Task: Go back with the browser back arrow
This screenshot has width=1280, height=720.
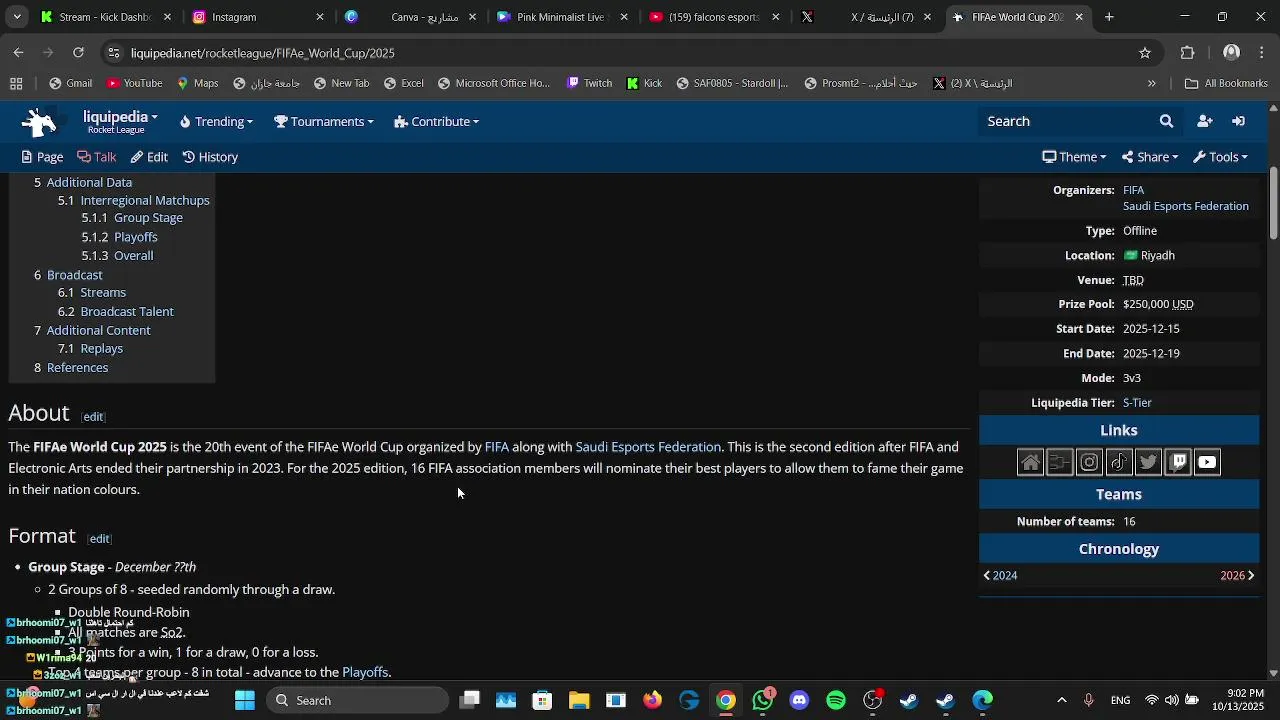Action: point(18,53)
